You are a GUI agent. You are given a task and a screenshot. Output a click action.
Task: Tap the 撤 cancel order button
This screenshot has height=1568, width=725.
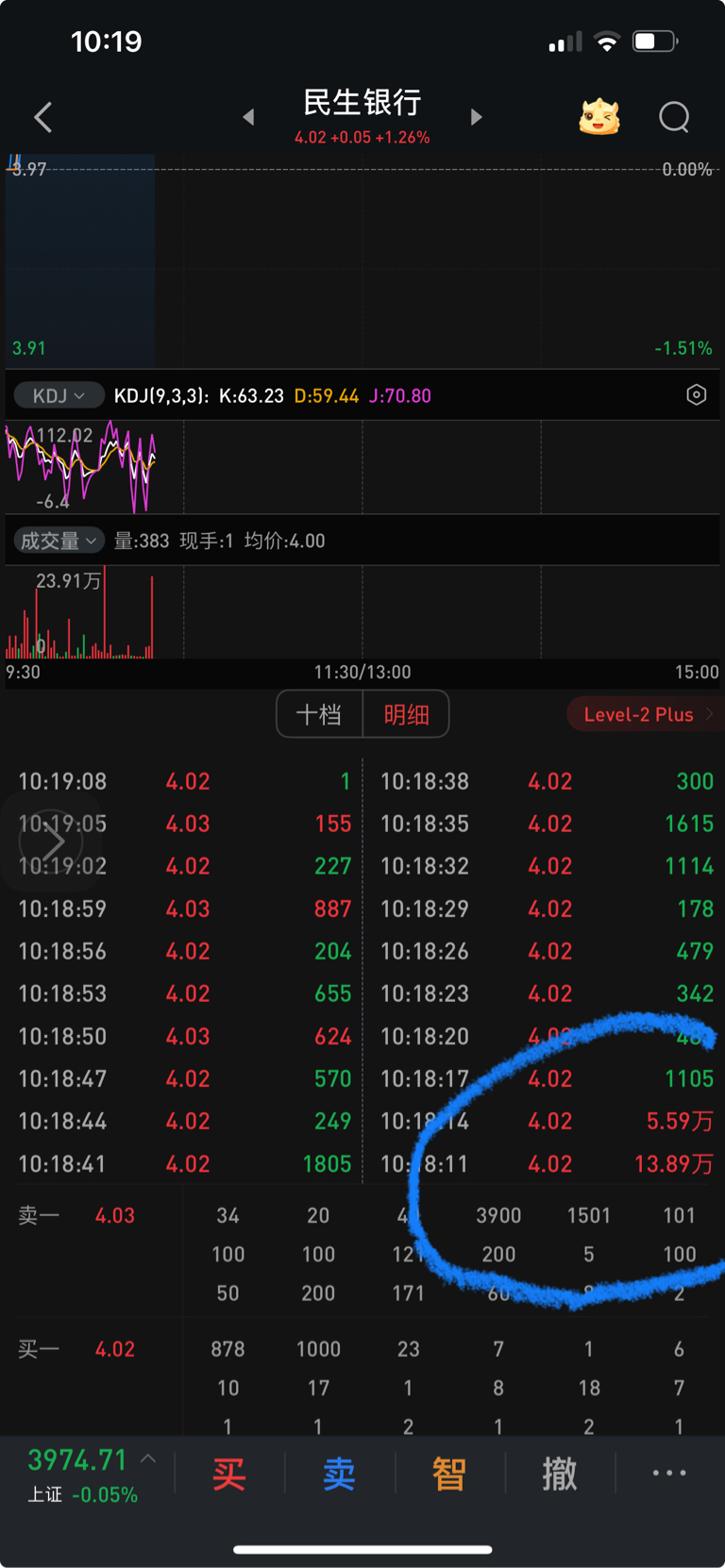click(x=560, y=1473)
